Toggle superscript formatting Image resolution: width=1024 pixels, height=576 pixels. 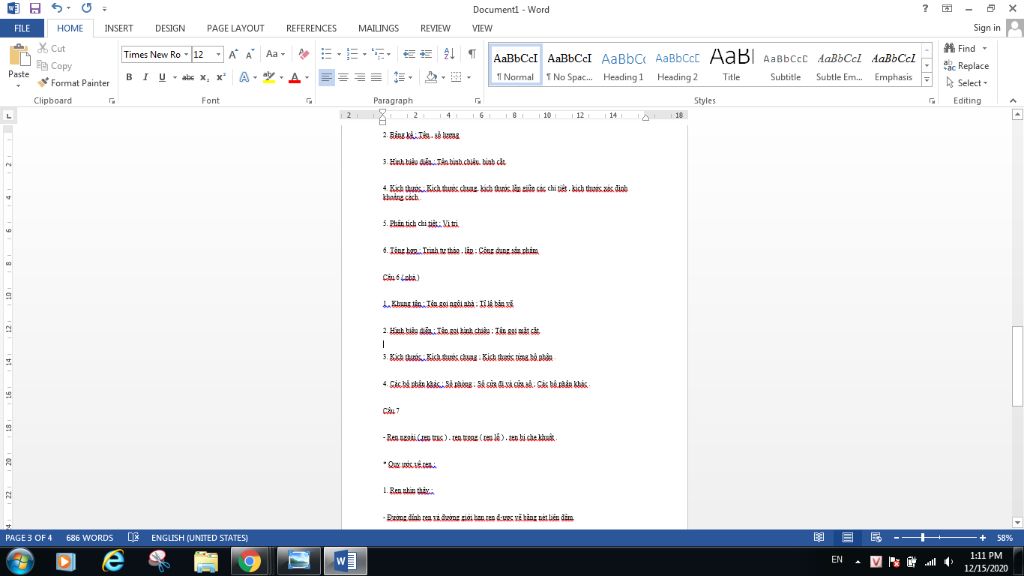221,77
